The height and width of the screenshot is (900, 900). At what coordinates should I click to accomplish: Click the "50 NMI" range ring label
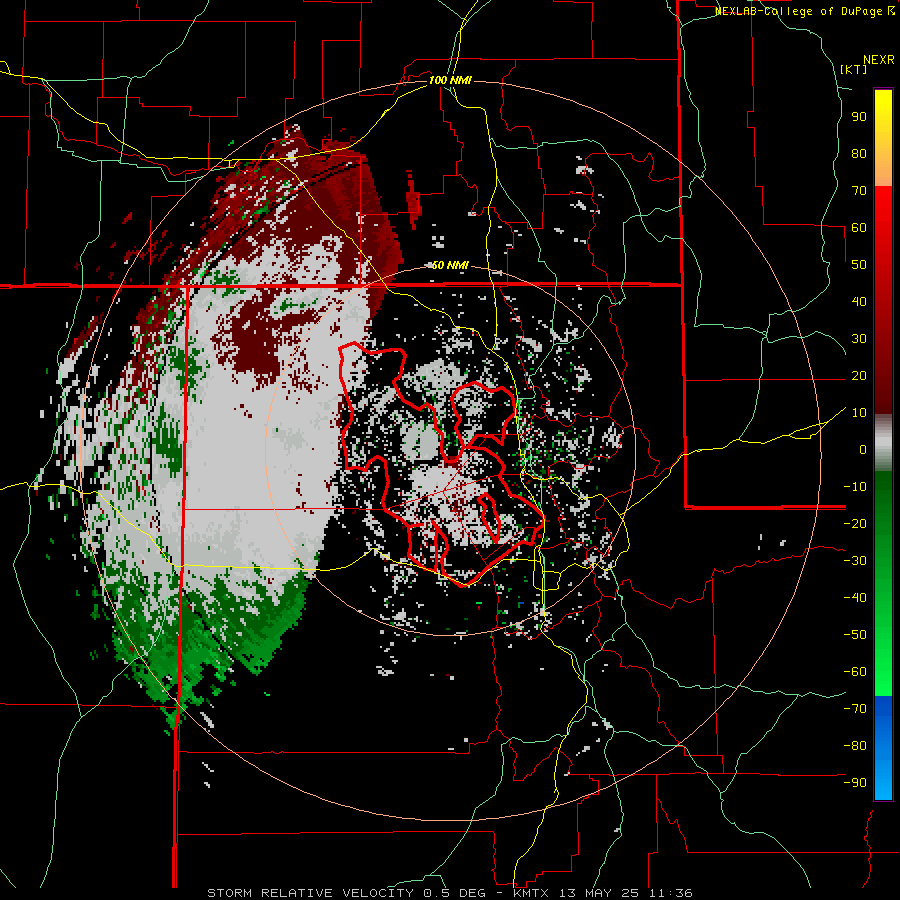tap(450, 265)
